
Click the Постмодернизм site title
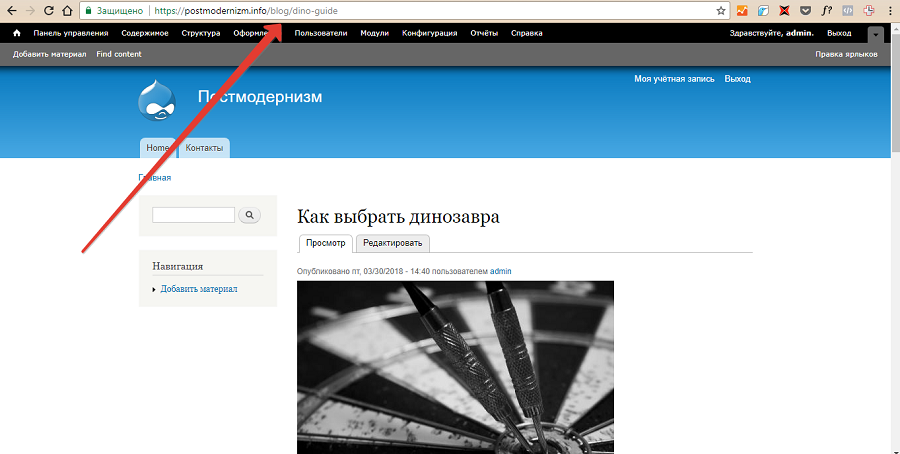click(x=260, y=97)
